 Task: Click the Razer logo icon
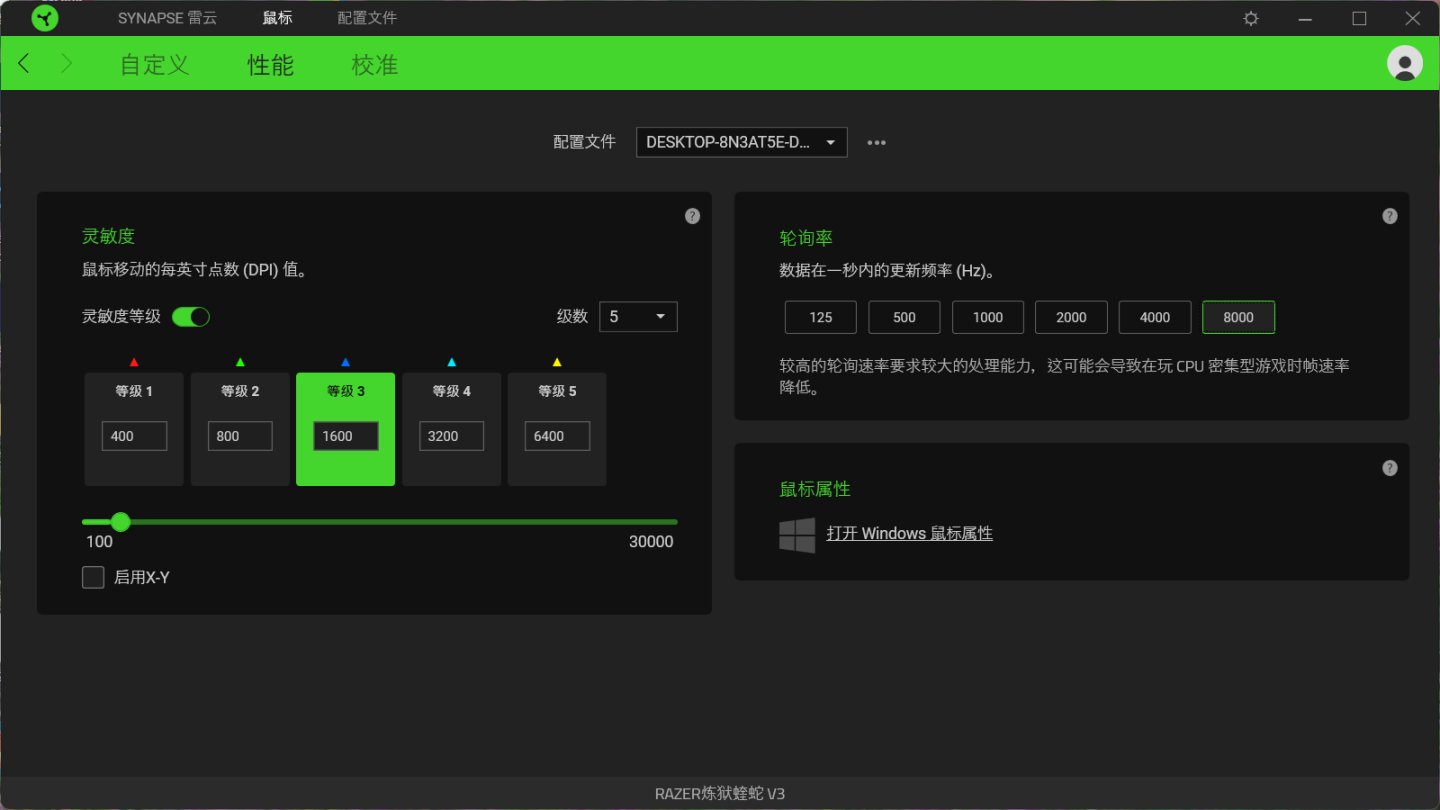45,18
